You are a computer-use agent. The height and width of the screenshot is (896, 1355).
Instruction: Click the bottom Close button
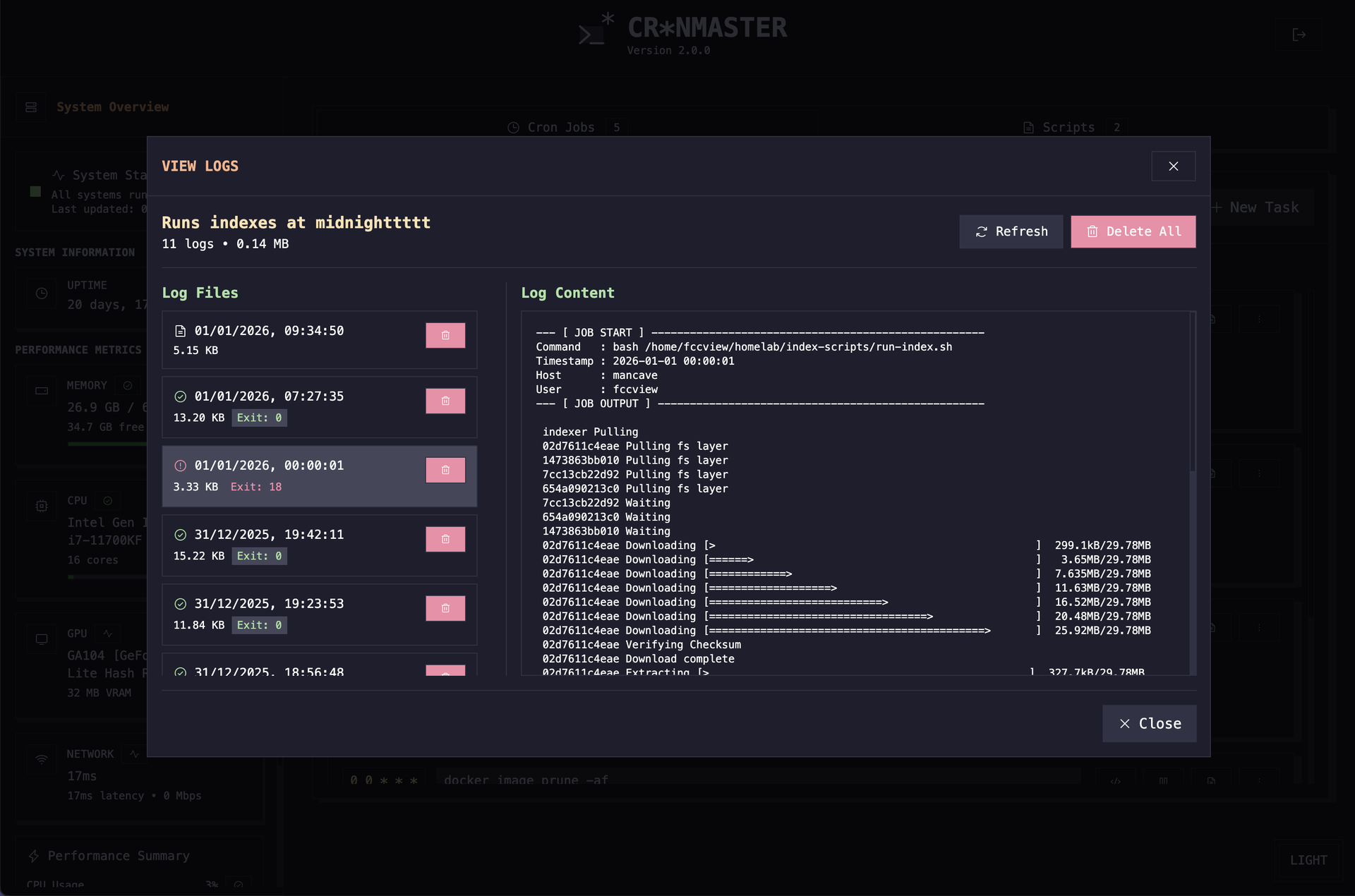(1149, 723)
